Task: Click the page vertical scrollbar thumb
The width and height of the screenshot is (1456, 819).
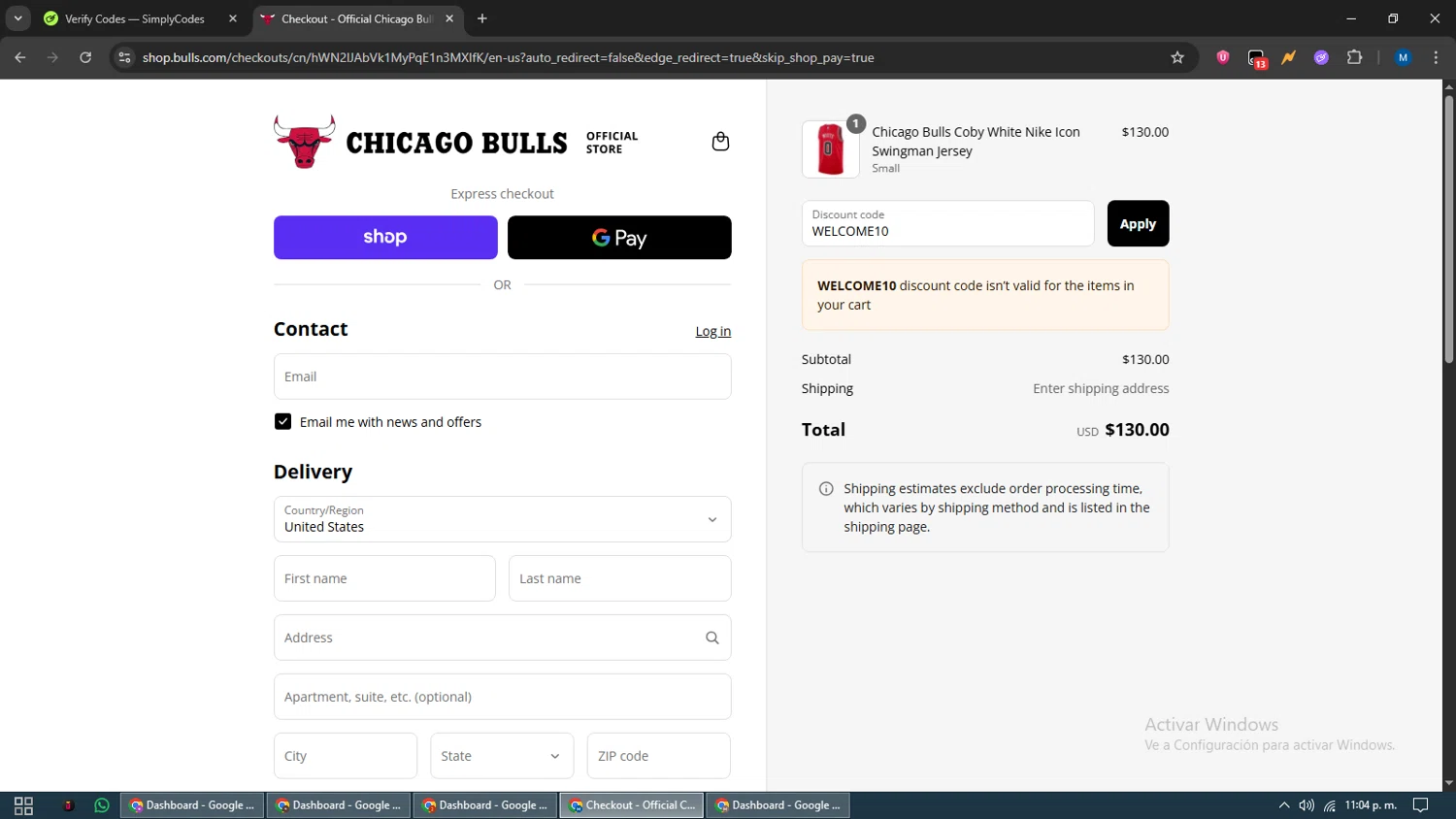Action: pyautogui.click(x=1448, y=229)
